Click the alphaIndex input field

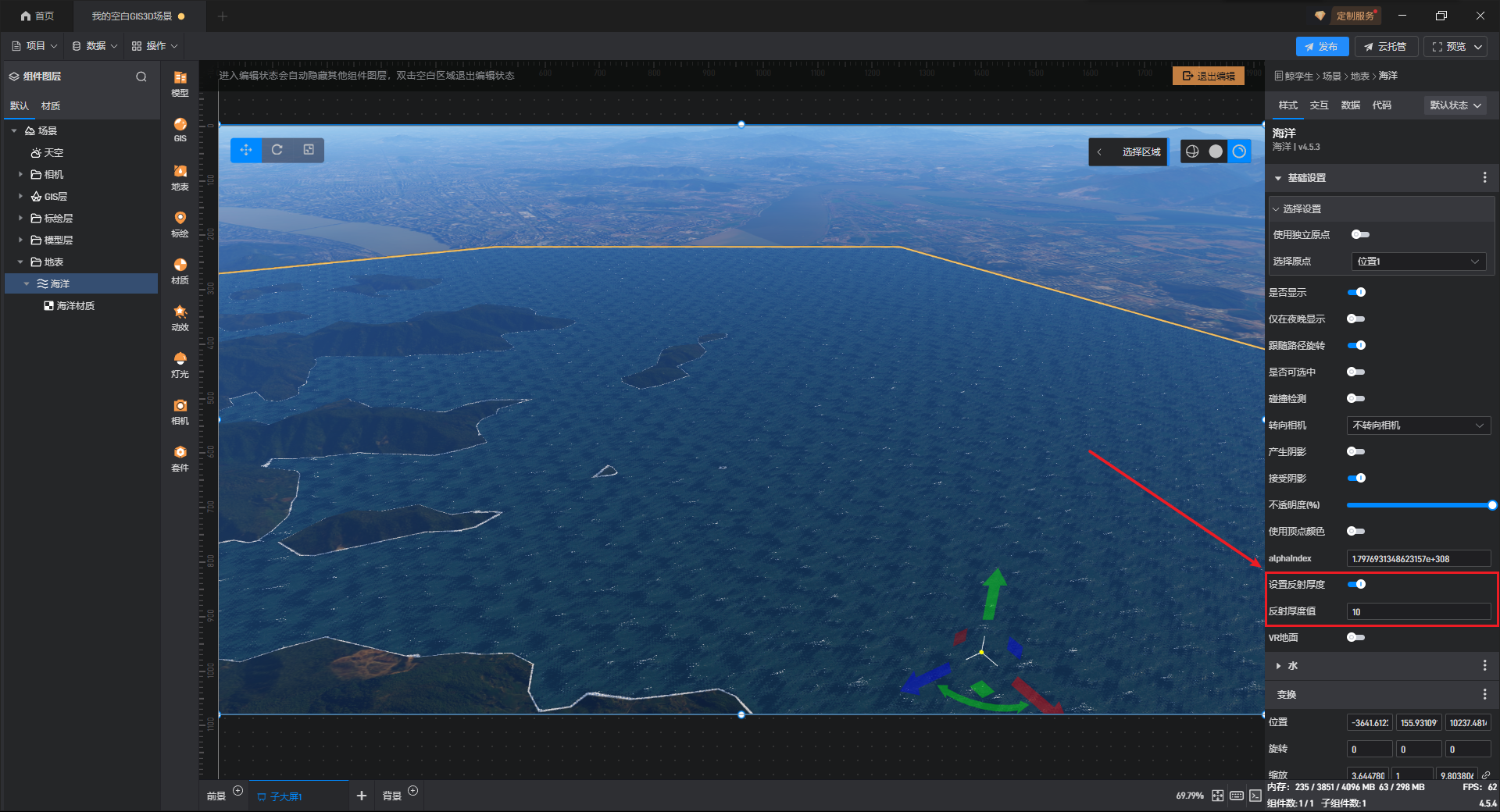click(x=1418, y=558)
